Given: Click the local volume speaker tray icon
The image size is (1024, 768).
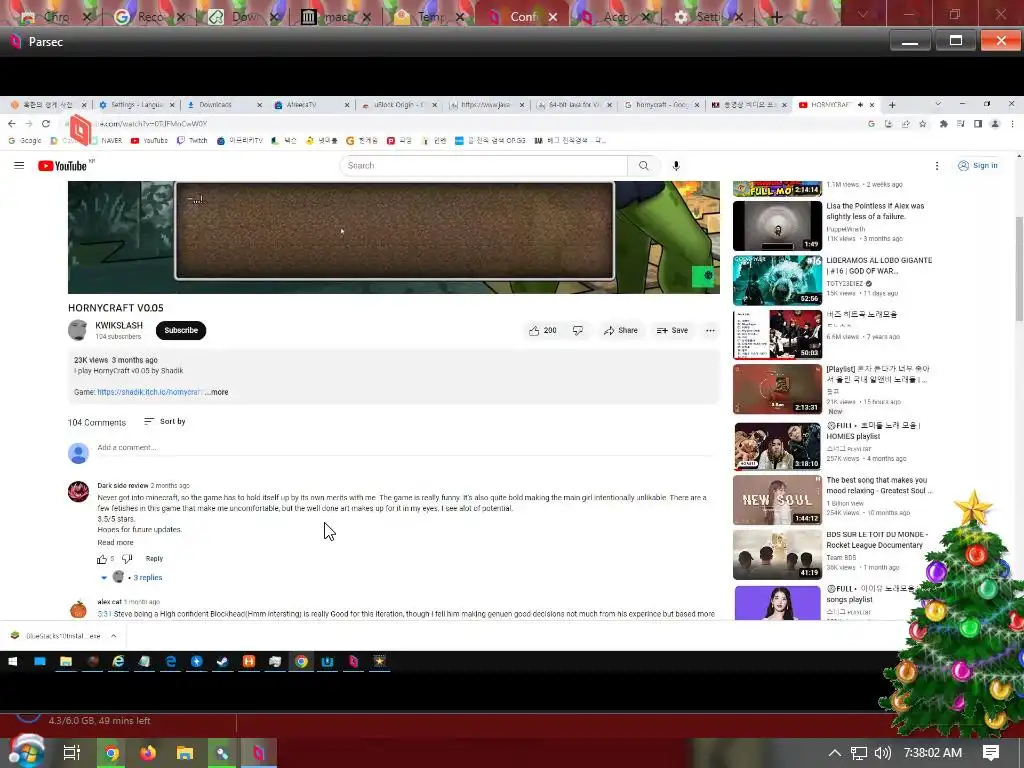Looking at the screenshot, I should point(882,753).
